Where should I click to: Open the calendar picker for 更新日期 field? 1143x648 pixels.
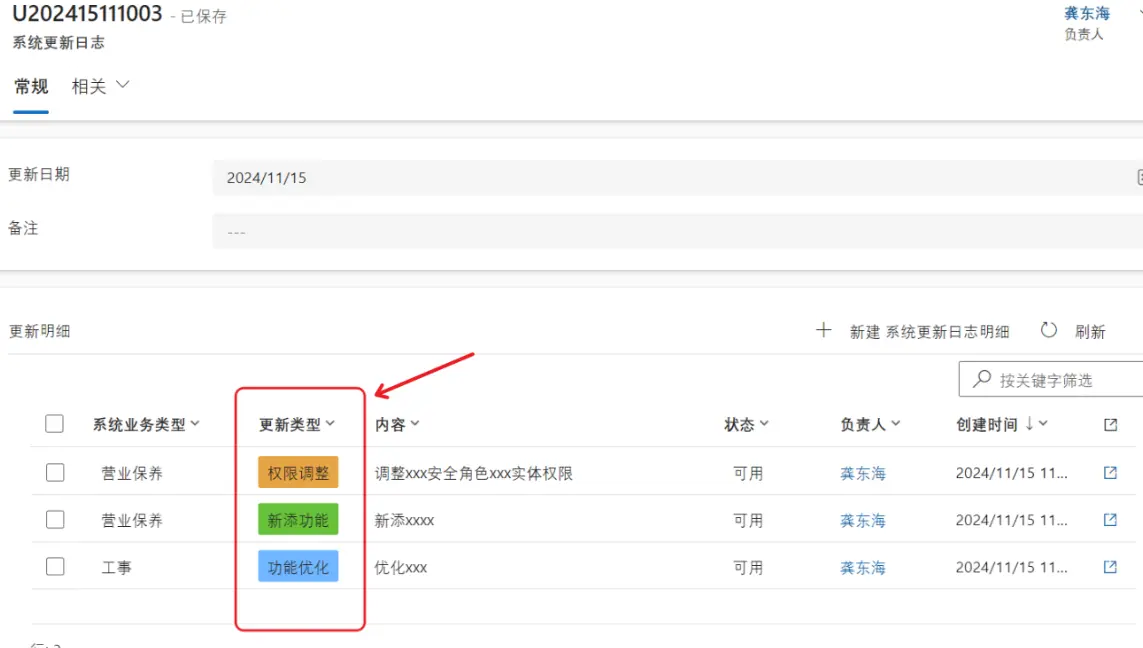1138,176
